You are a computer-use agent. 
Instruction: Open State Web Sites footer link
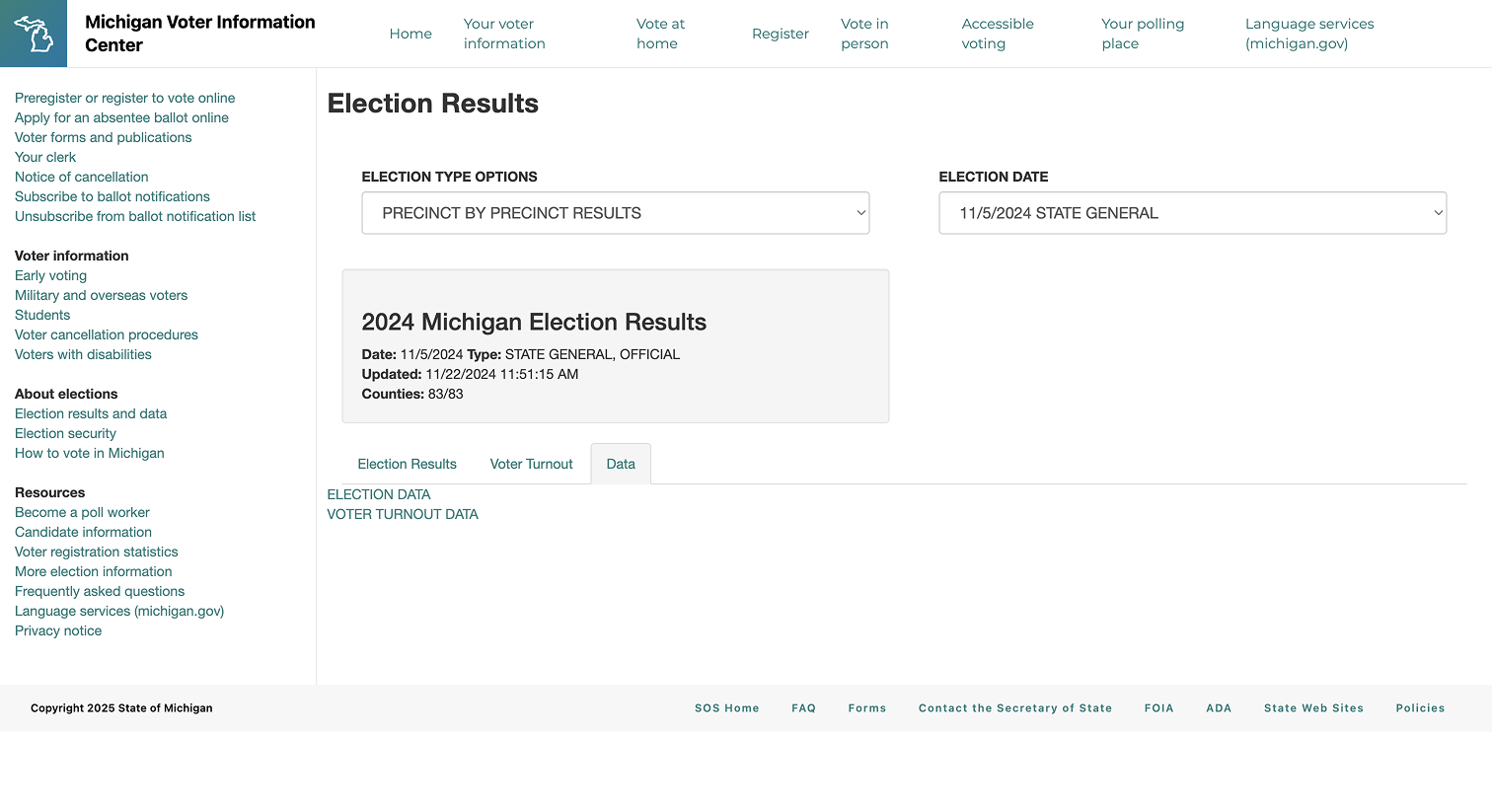click(x=1313, y=708)
